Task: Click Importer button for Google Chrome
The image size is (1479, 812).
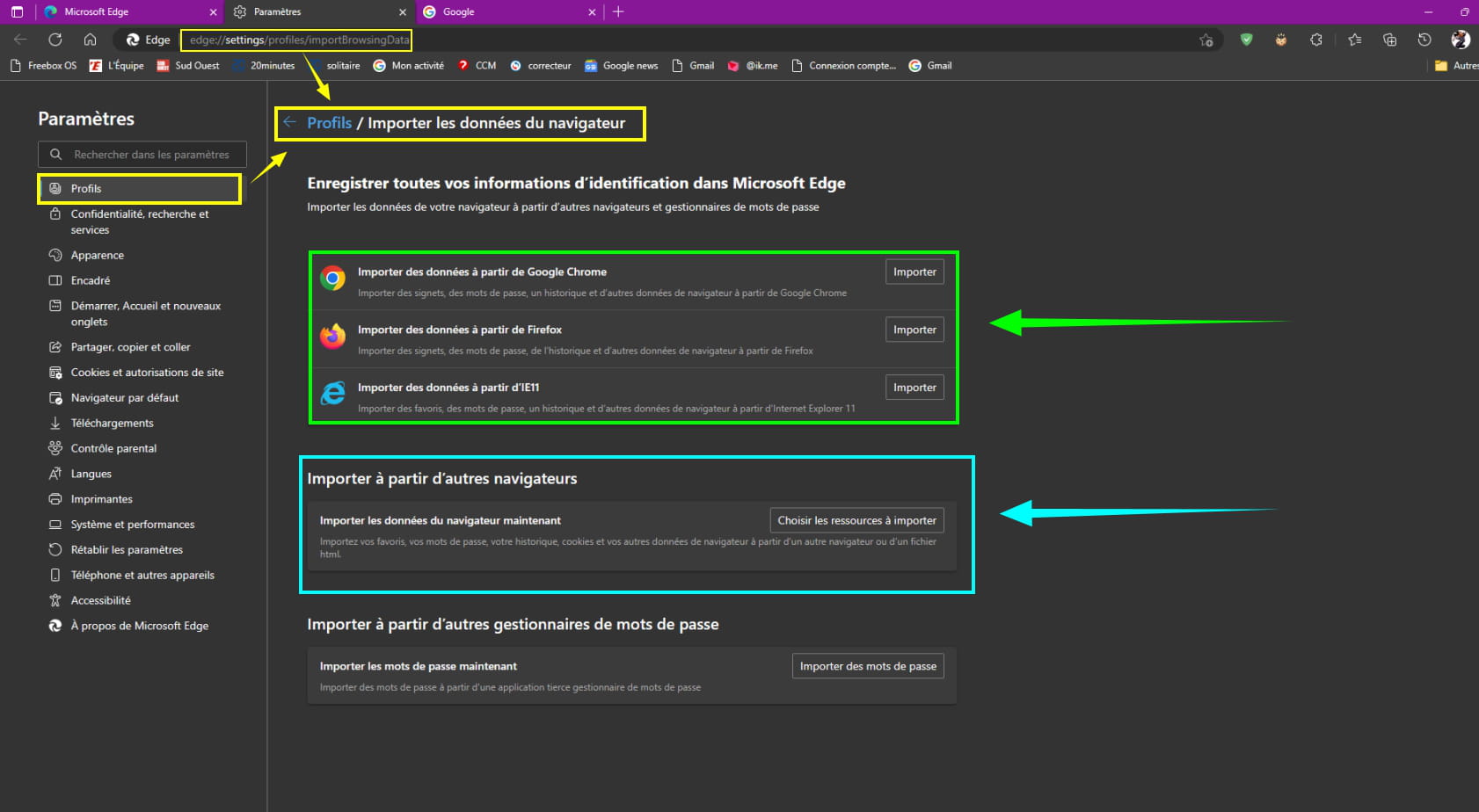Action: [914, 272]
